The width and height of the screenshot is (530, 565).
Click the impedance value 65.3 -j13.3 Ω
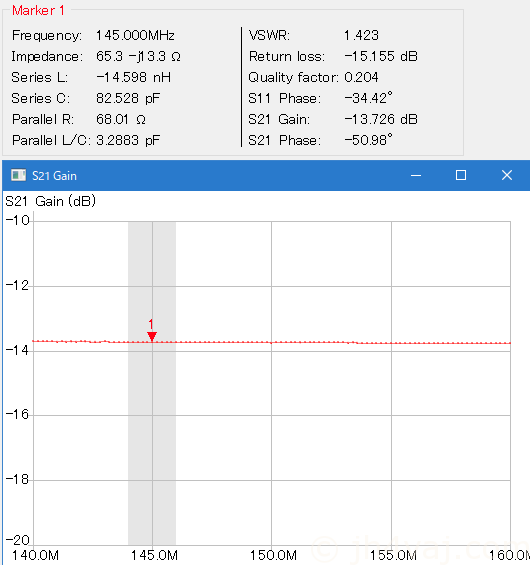click(x=138, y=56)
